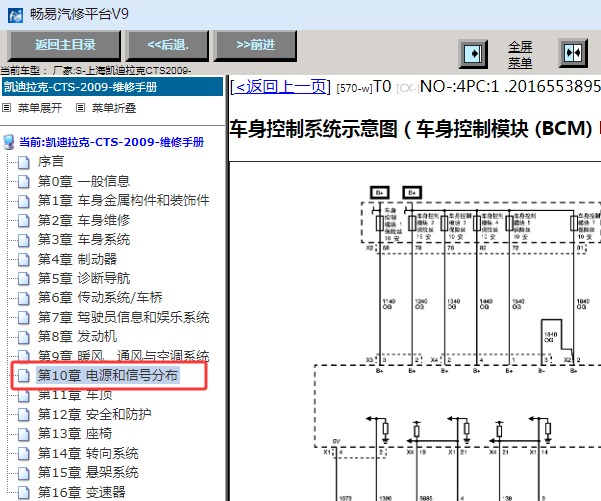Open 第0章 一般信息
Screen dimensions: 601x501
click(84, 181)
